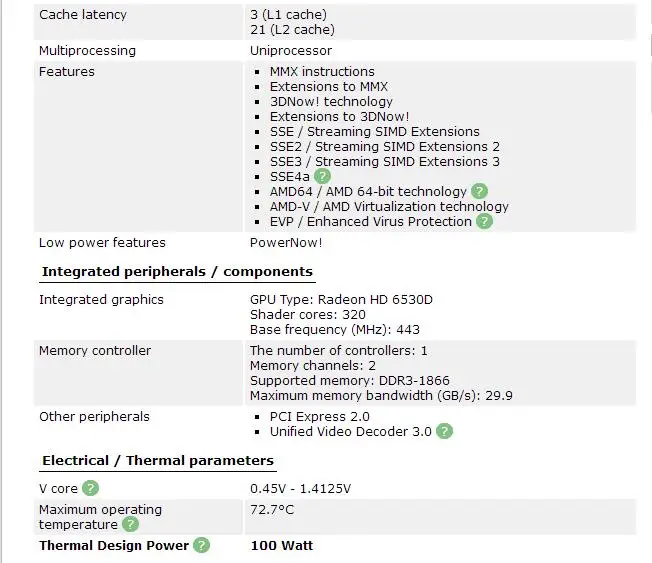Click the AMD-V Virtualization technology feature
Image resolution: width=652 pixels, height=563 pixels.
(x=389, y=207)
